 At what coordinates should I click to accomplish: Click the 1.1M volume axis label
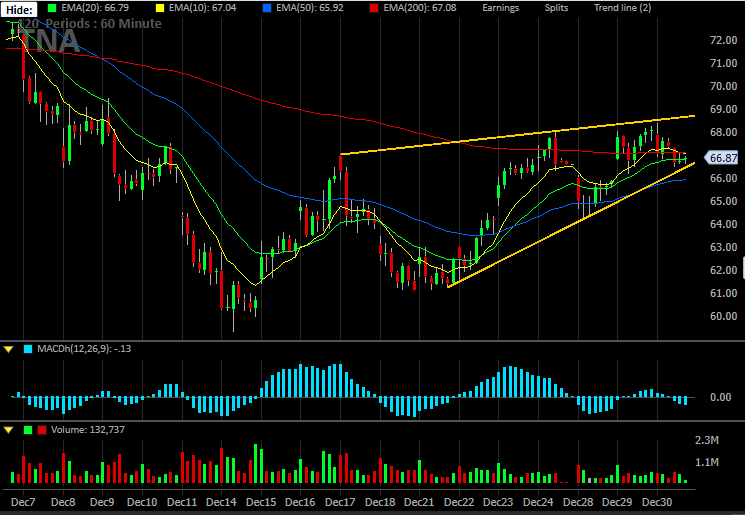coord(707,462)
